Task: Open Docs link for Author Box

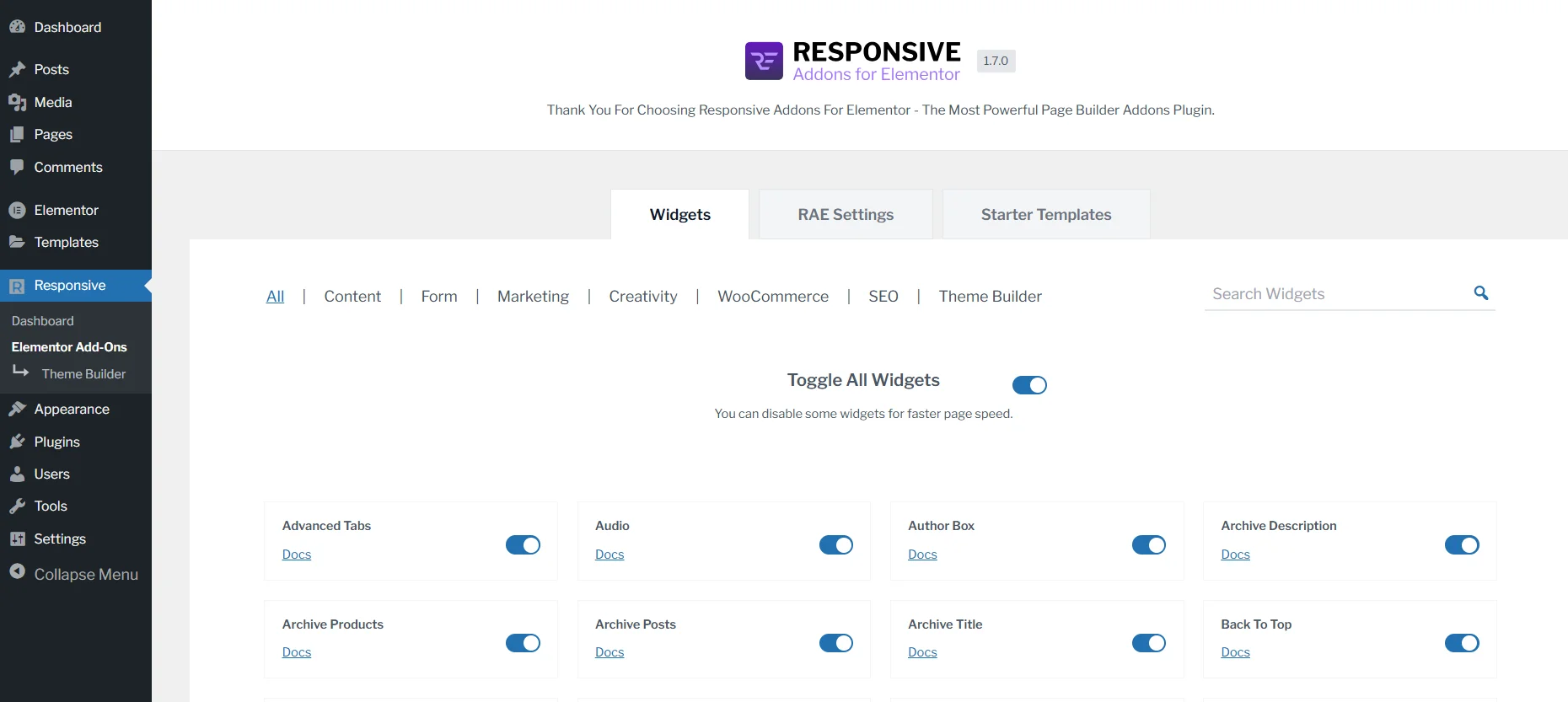Action: tap(922, 554)
